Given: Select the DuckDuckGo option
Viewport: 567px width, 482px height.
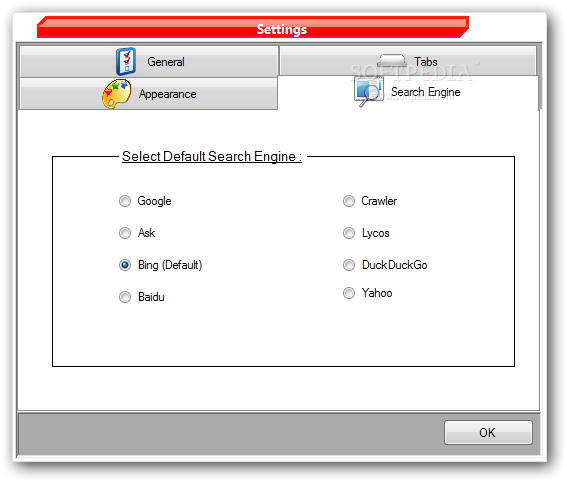Looking at the screenshot, I should [x=385, y=265].
